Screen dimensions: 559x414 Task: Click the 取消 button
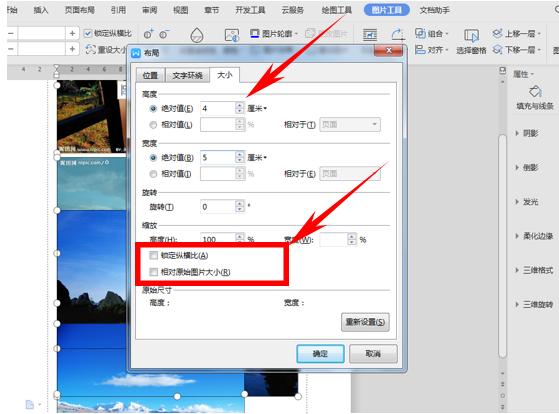pos(373,354)
